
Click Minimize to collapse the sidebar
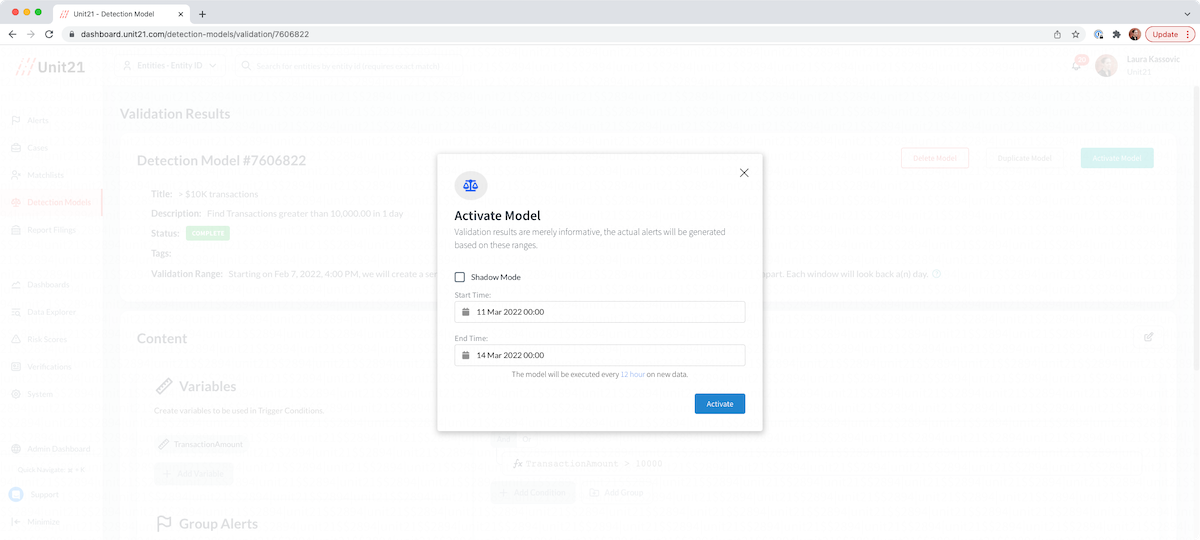[x=35, y=522]
